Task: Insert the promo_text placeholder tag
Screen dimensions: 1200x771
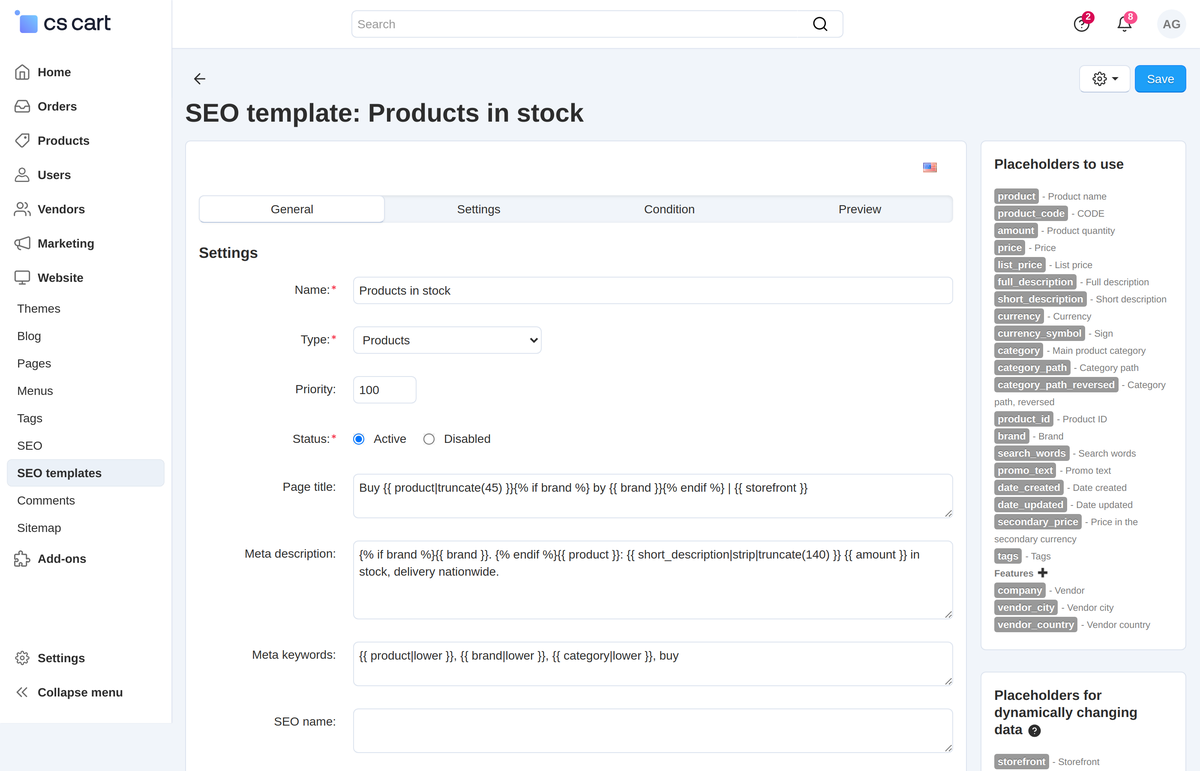Action: pos(1026,470)
